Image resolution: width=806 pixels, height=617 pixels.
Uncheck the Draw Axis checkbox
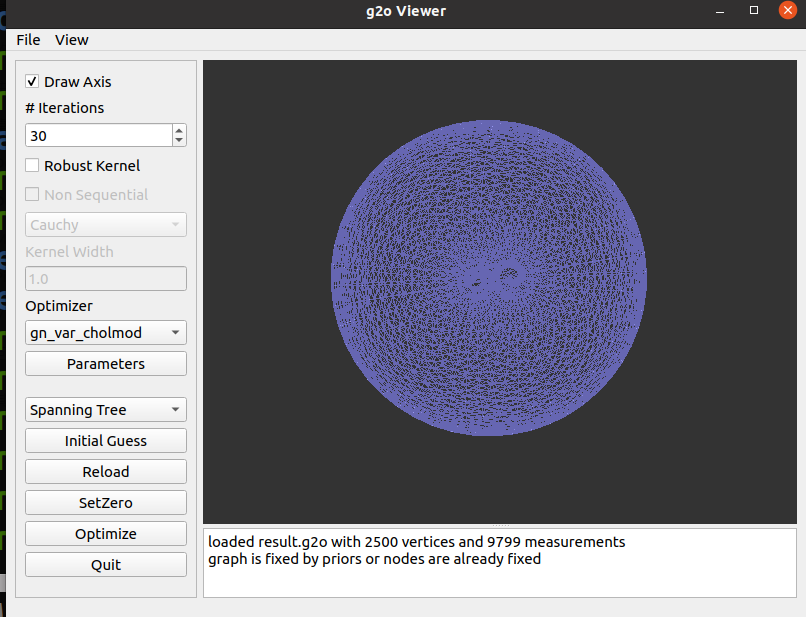(x=32, y=81)
